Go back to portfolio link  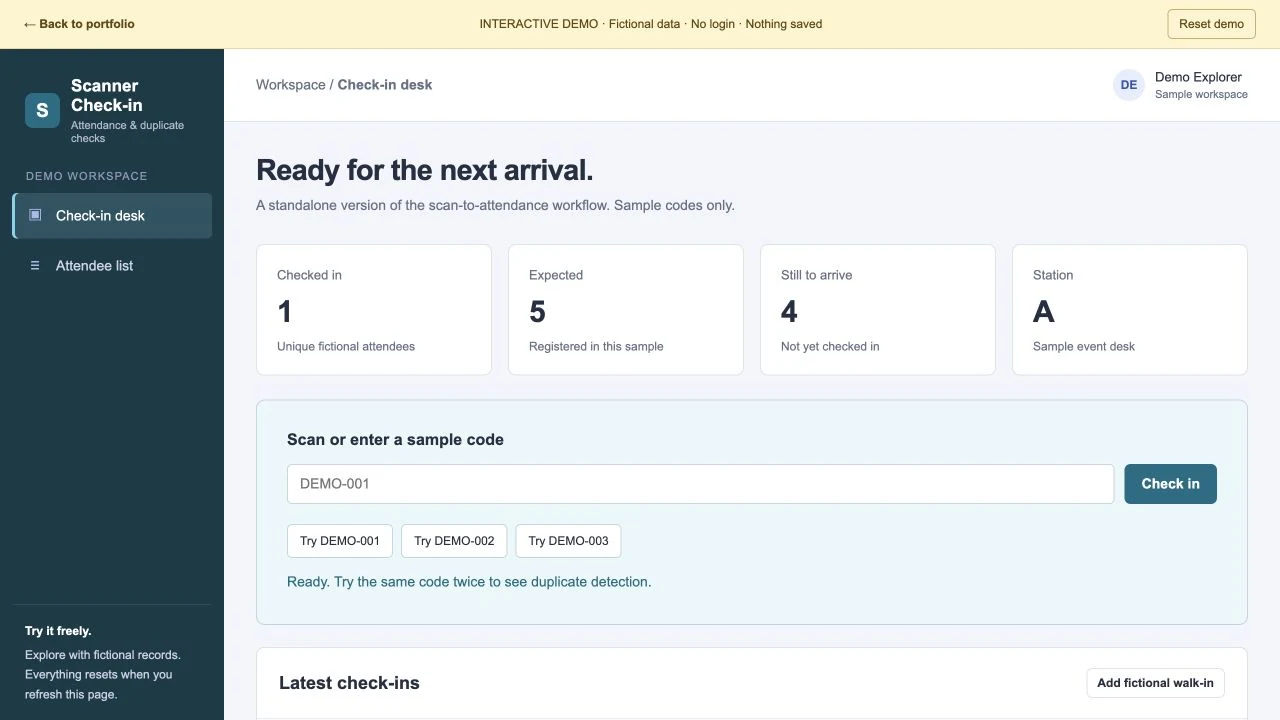coord(79,24)
